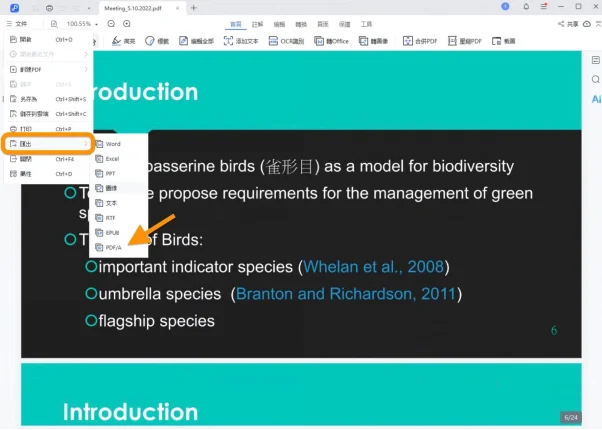This screenshot has height=430, width=602.
Task: Run the OCR recognition (OCR識別) tool
Action: [286, 41]
